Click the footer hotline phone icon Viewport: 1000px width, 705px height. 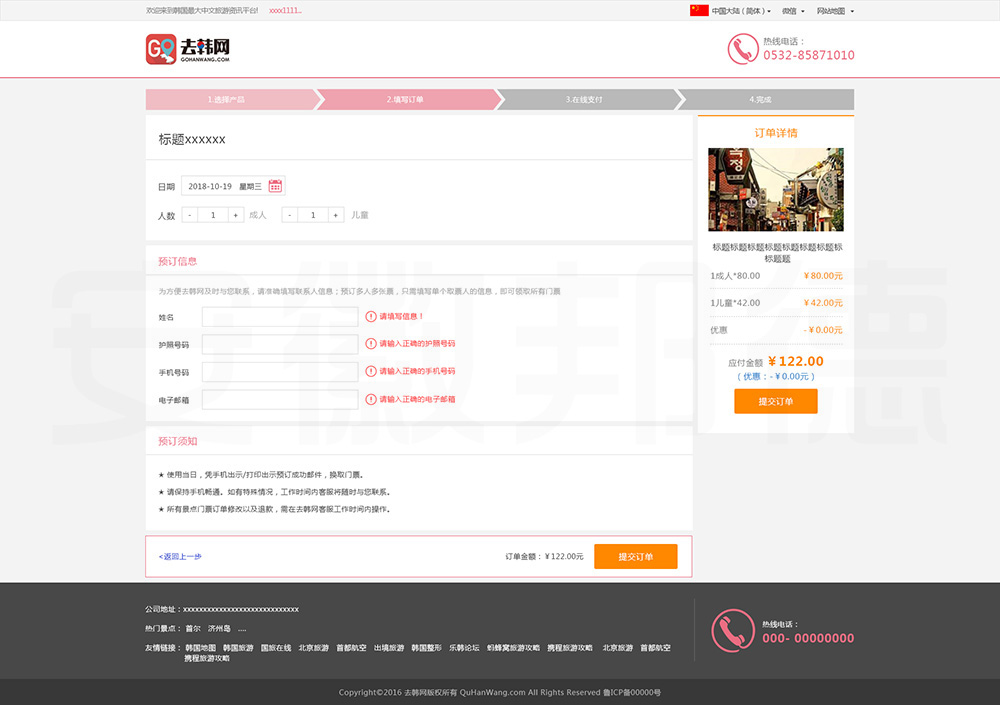tap(732, 630)
